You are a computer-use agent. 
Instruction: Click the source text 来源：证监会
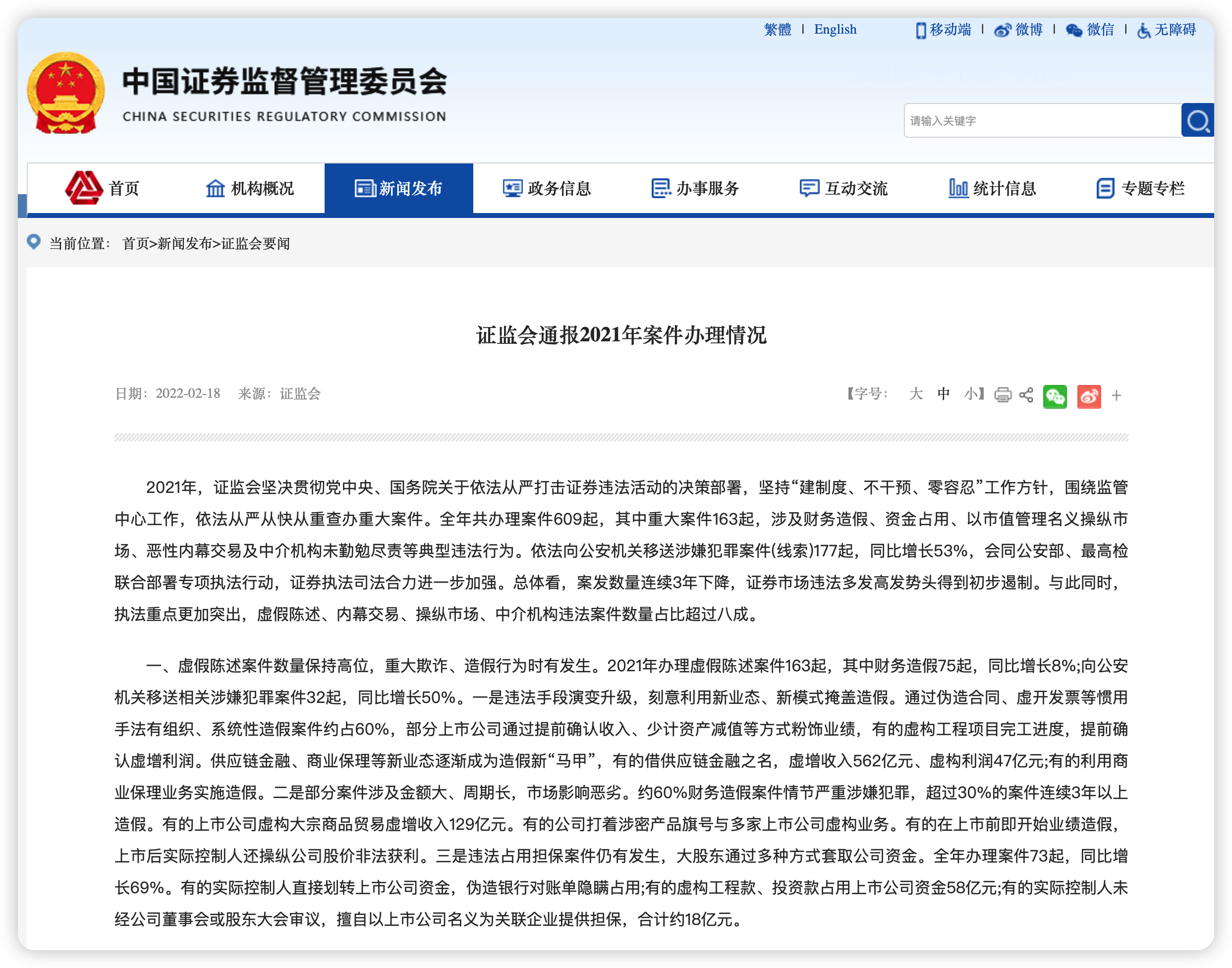(280, 394)
